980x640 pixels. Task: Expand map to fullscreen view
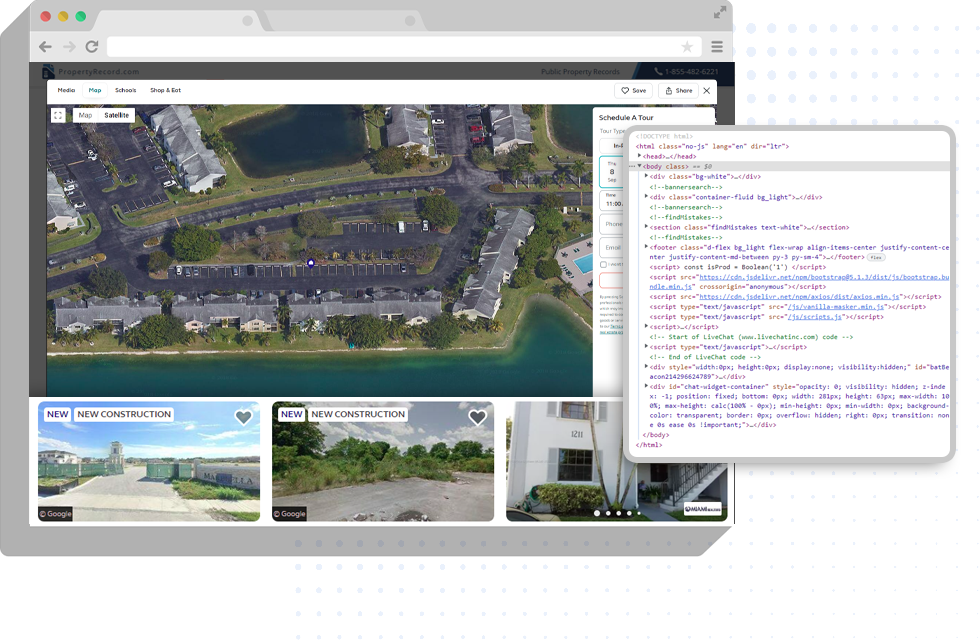58,115
